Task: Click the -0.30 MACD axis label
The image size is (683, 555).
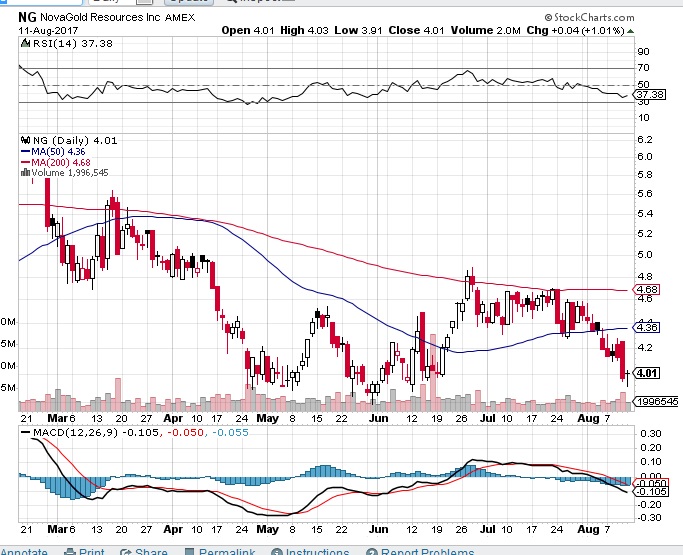Action: click(649, 518)
